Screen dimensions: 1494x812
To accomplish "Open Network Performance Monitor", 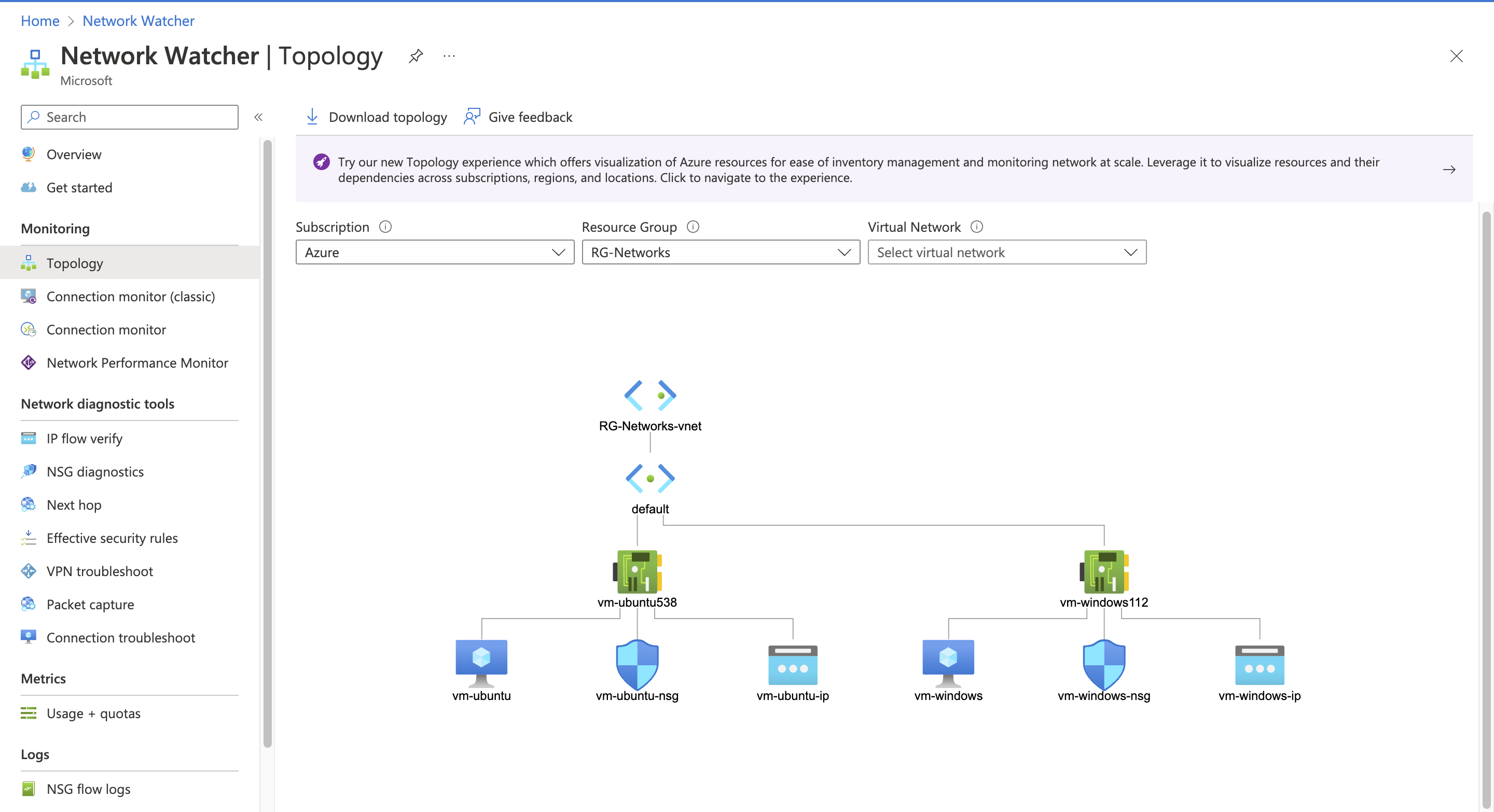I will click(x=130, y=363).
